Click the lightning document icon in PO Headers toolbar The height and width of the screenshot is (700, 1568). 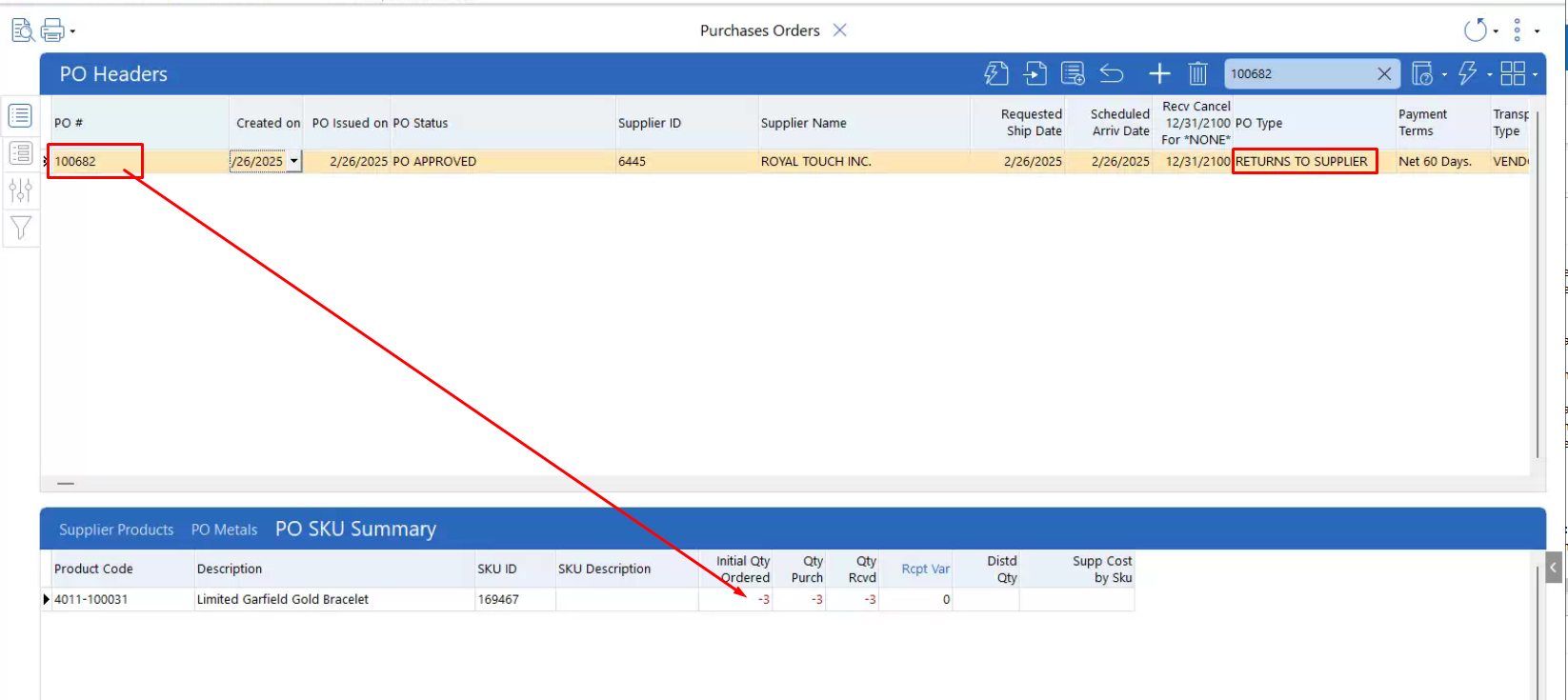996,73
